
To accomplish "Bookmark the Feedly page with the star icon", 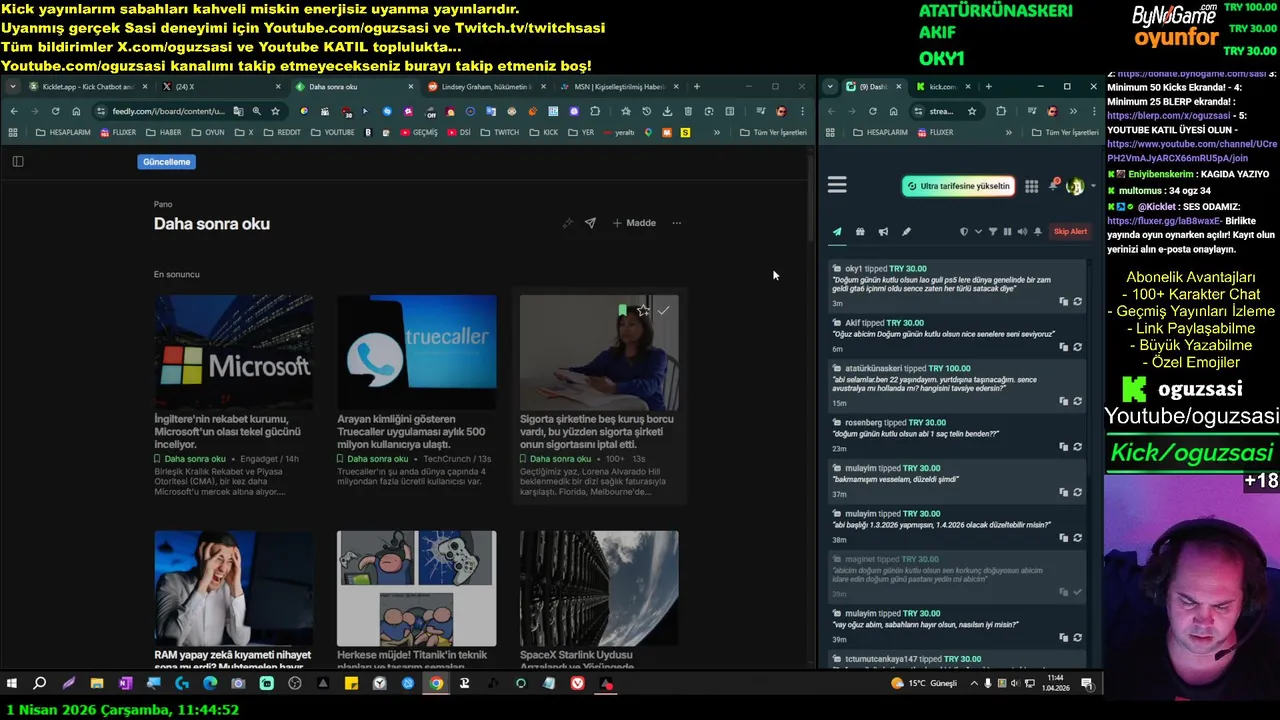I will point(275,111).
